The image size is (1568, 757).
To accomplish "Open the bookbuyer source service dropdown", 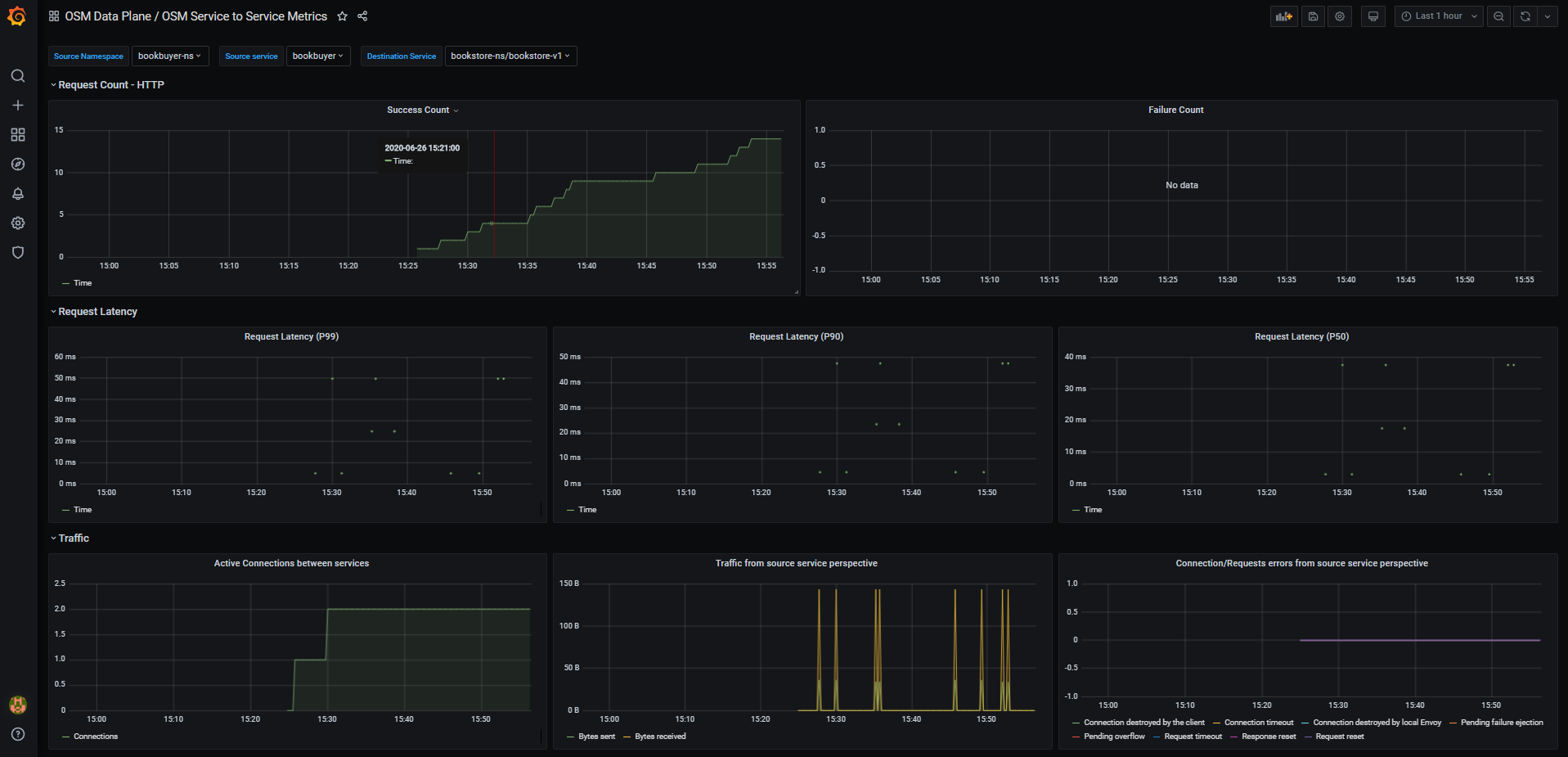I will pyautogui.click(x=318, y=56).
